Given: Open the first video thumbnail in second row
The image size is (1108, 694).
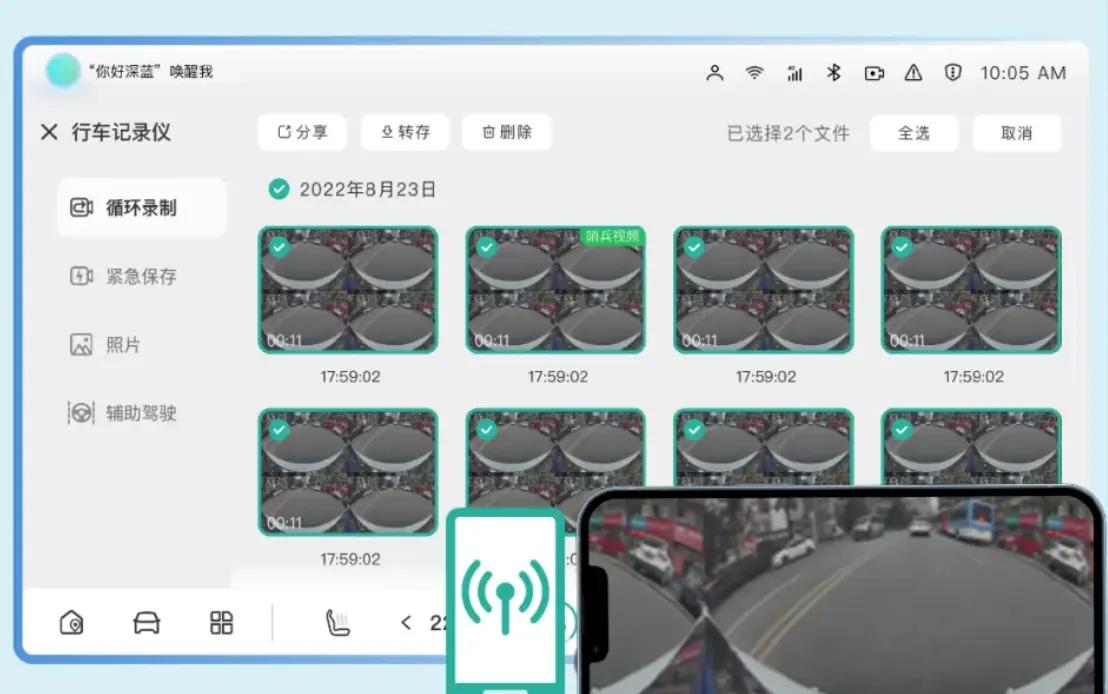Looking at the screenshot, I should click(348, 472).
